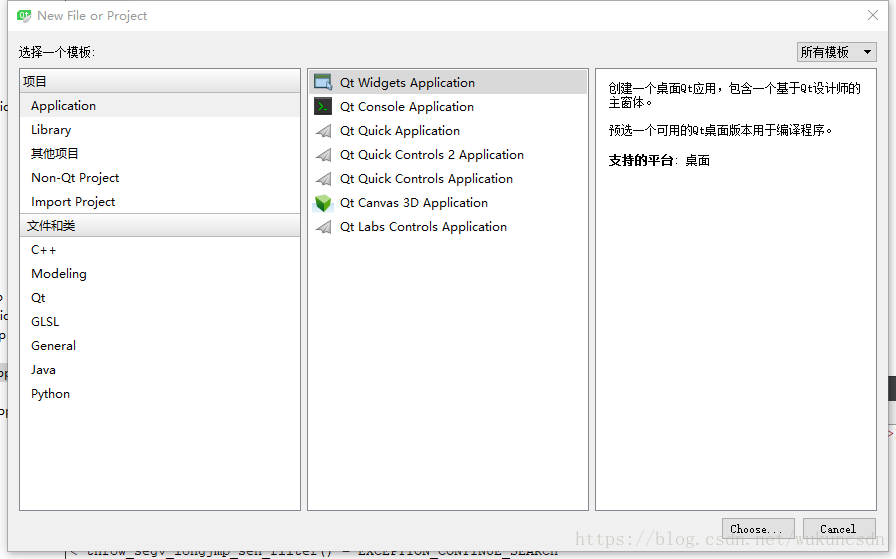
Task: Click the 支持的平台 description text
Action: point(659,161)
